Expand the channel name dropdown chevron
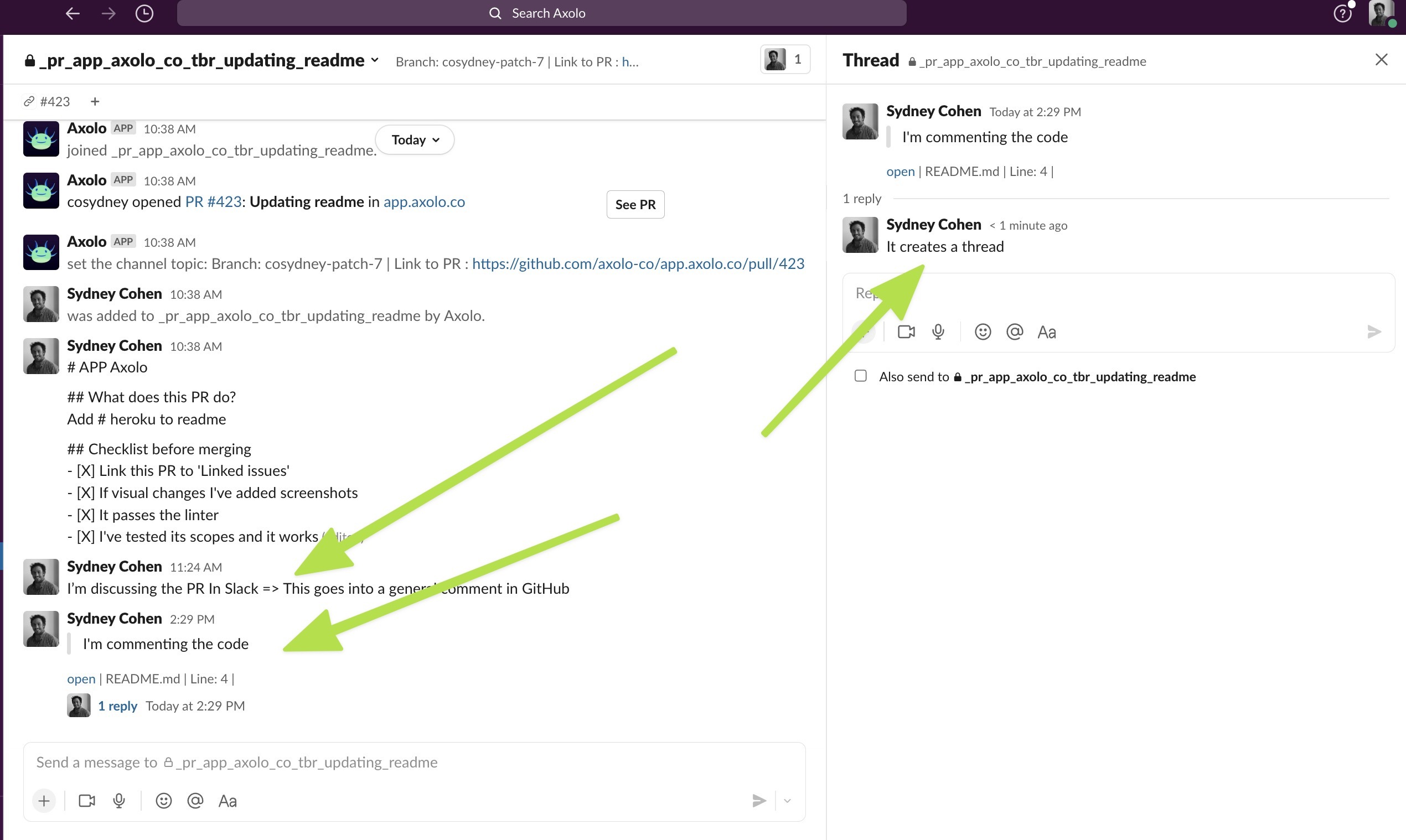 point(375,60)
